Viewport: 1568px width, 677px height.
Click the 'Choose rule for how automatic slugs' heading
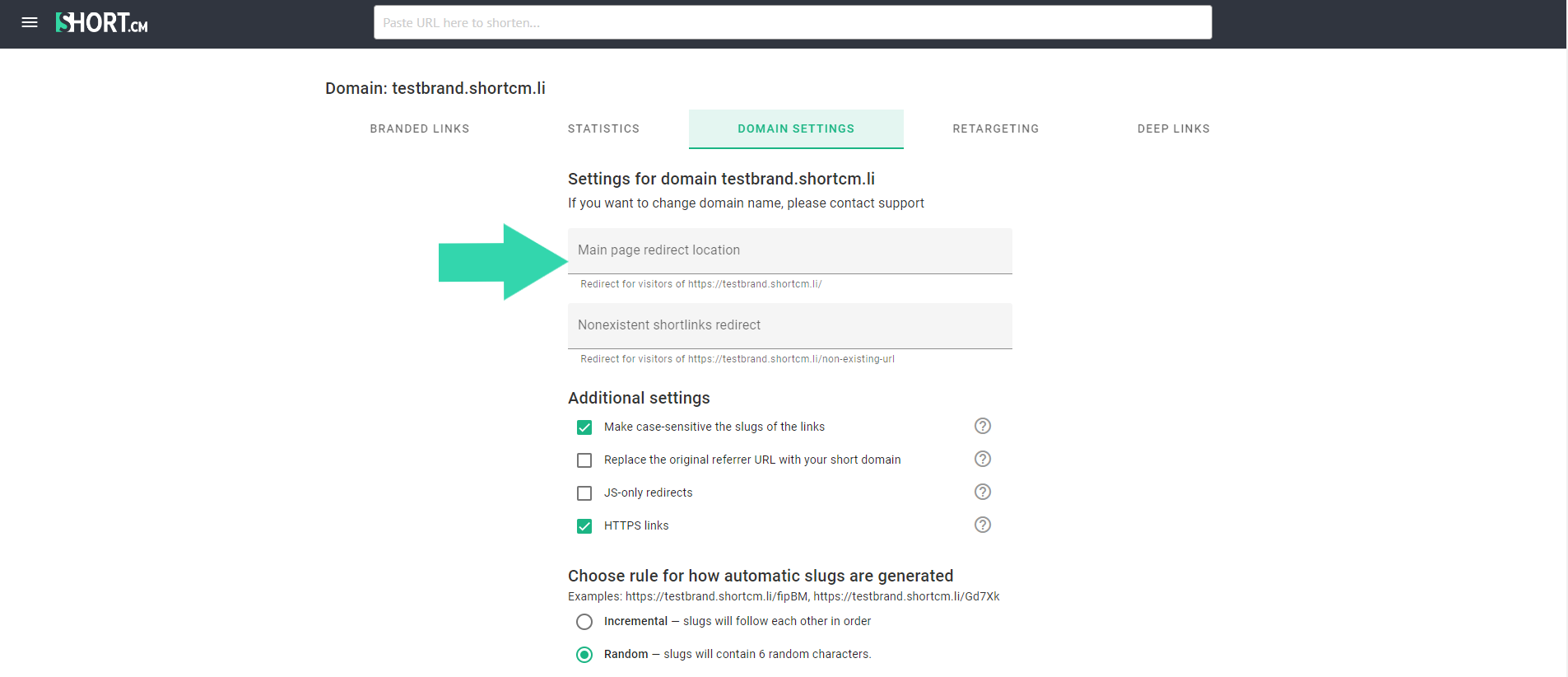[x=761, y=576]
